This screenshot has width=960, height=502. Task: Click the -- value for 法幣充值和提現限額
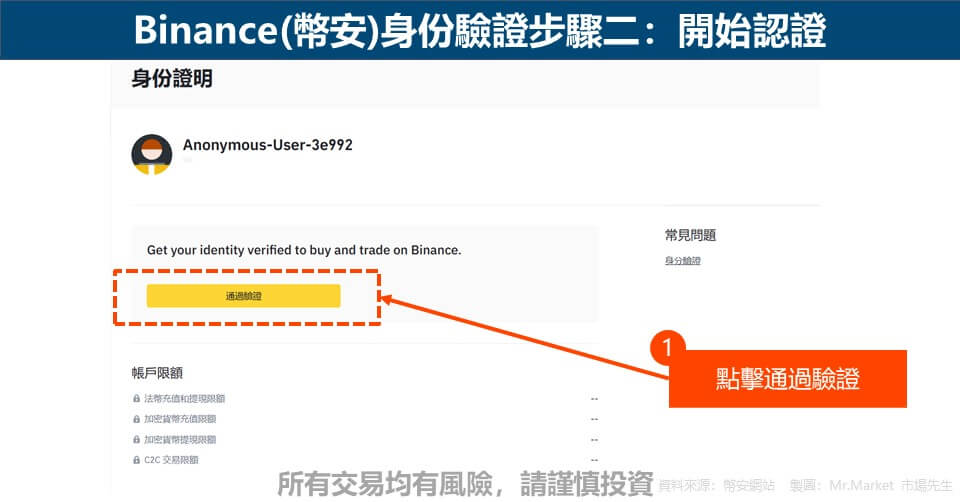(x=594, y=399)
